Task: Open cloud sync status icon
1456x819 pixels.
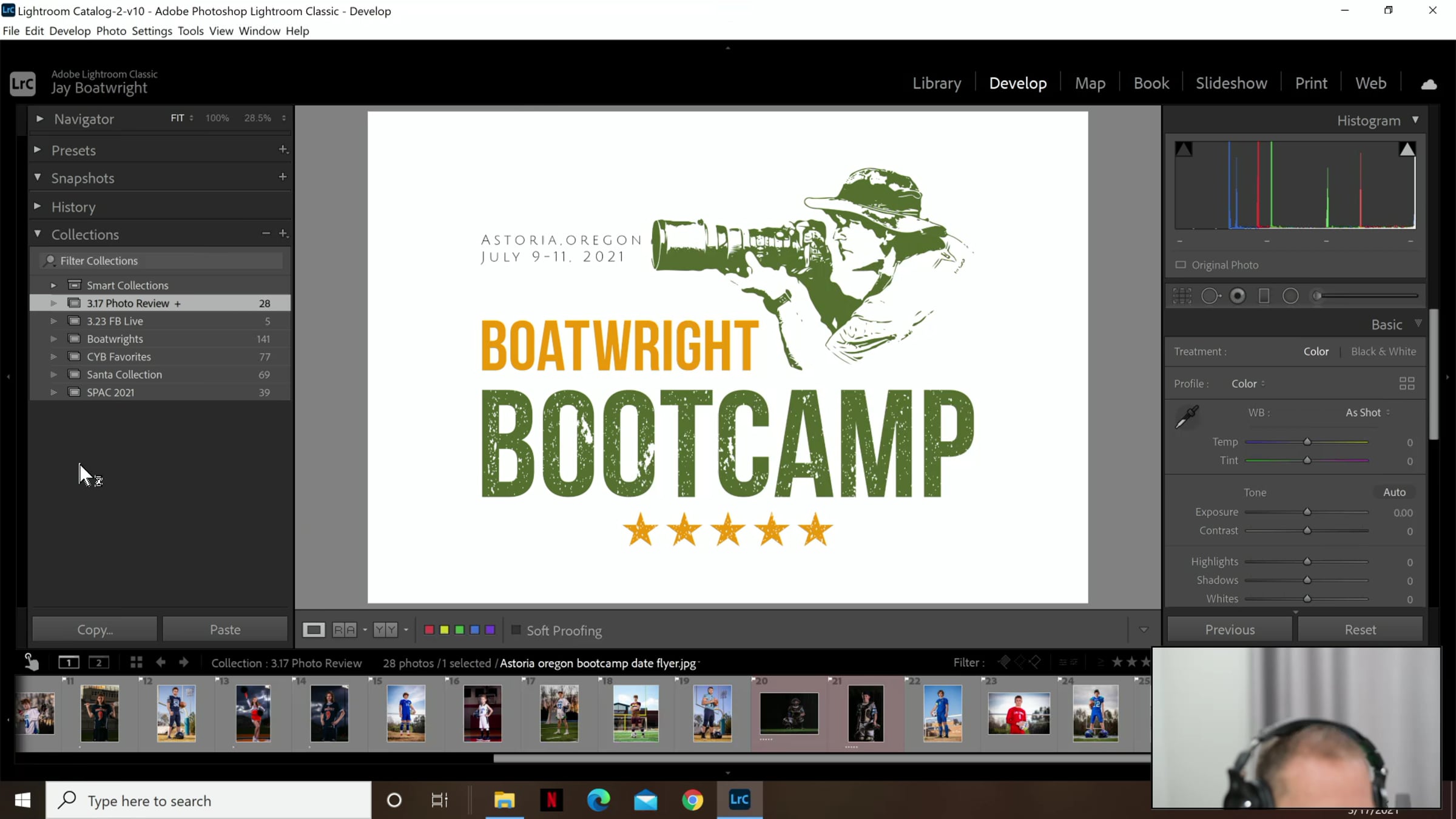Action: [x=1429, y=84]
